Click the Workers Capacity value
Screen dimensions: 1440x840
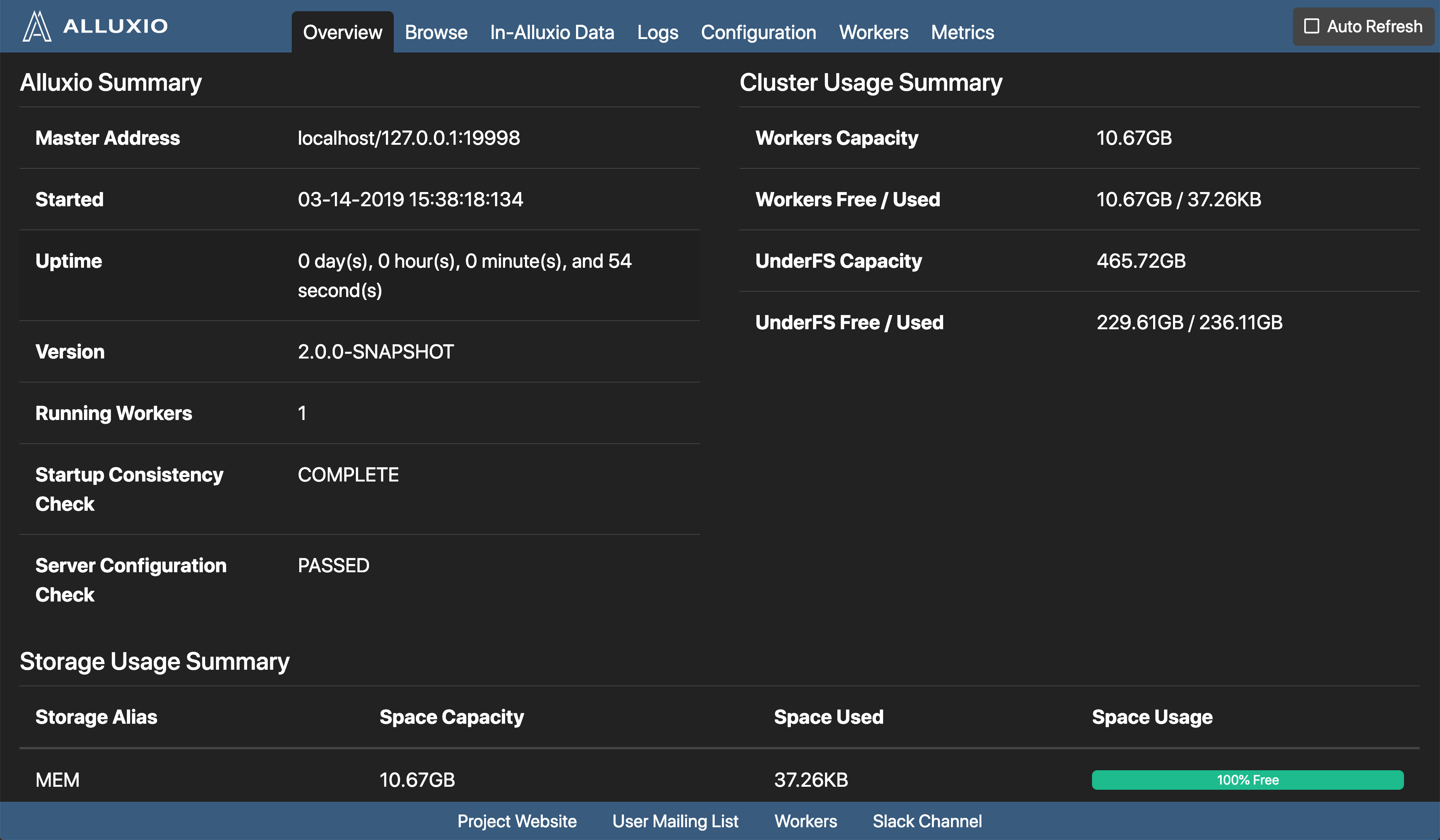point(1134,138)
